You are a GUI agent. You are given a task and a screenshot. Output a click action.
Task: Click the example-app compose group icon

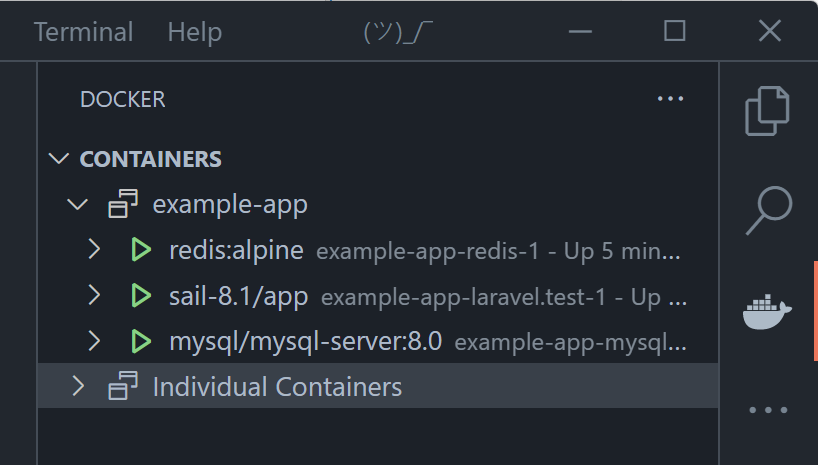pyautogui.click(x=123, y=205)
